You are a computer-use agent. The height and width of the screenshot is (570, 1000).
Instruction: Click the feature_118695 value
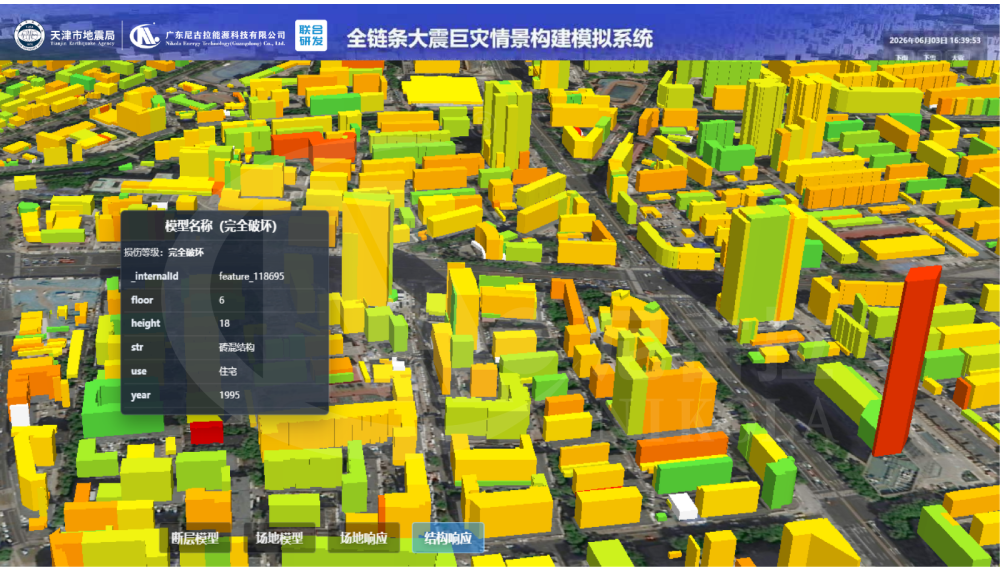(x=251, y=276)
